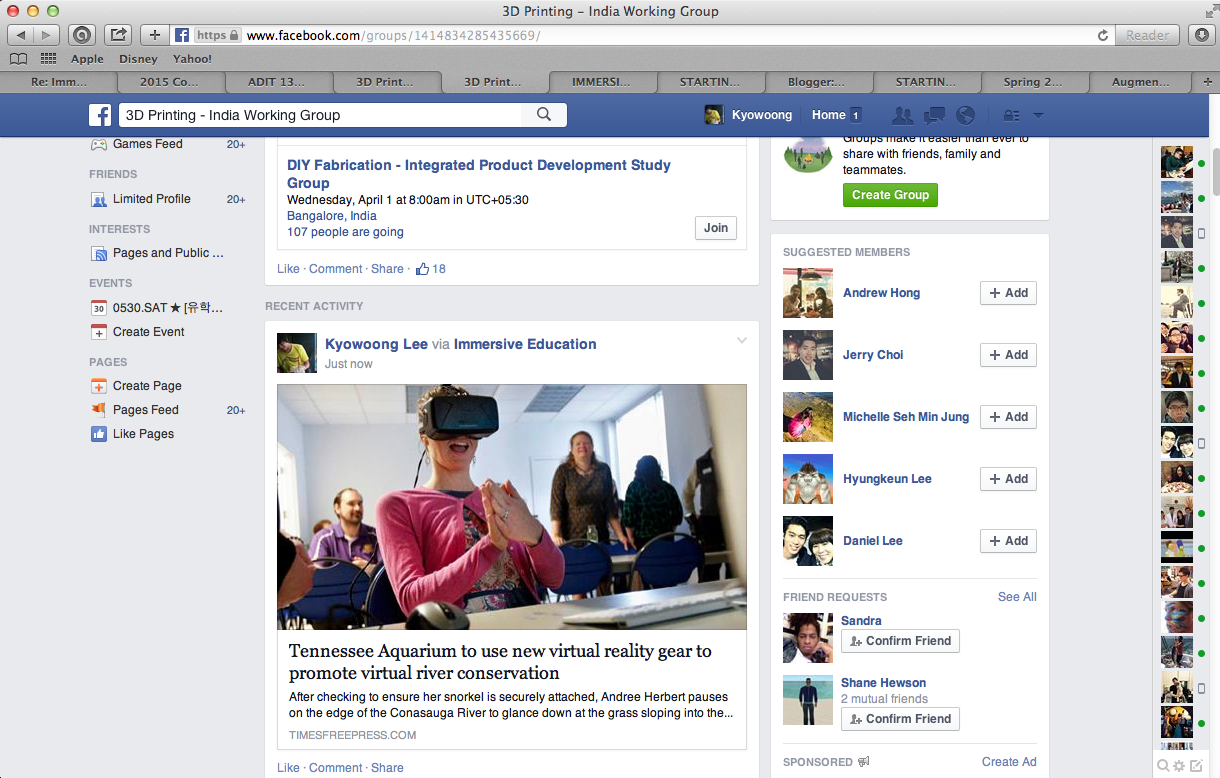Click the Reader button
This screenshot has width=1220, height=778.
click(1147, 35)
